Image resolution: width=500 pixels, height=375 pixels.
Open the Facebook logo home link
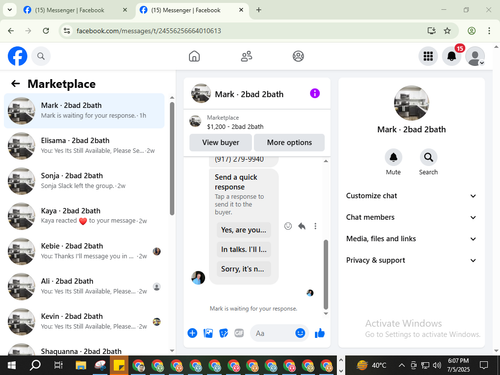17,56
